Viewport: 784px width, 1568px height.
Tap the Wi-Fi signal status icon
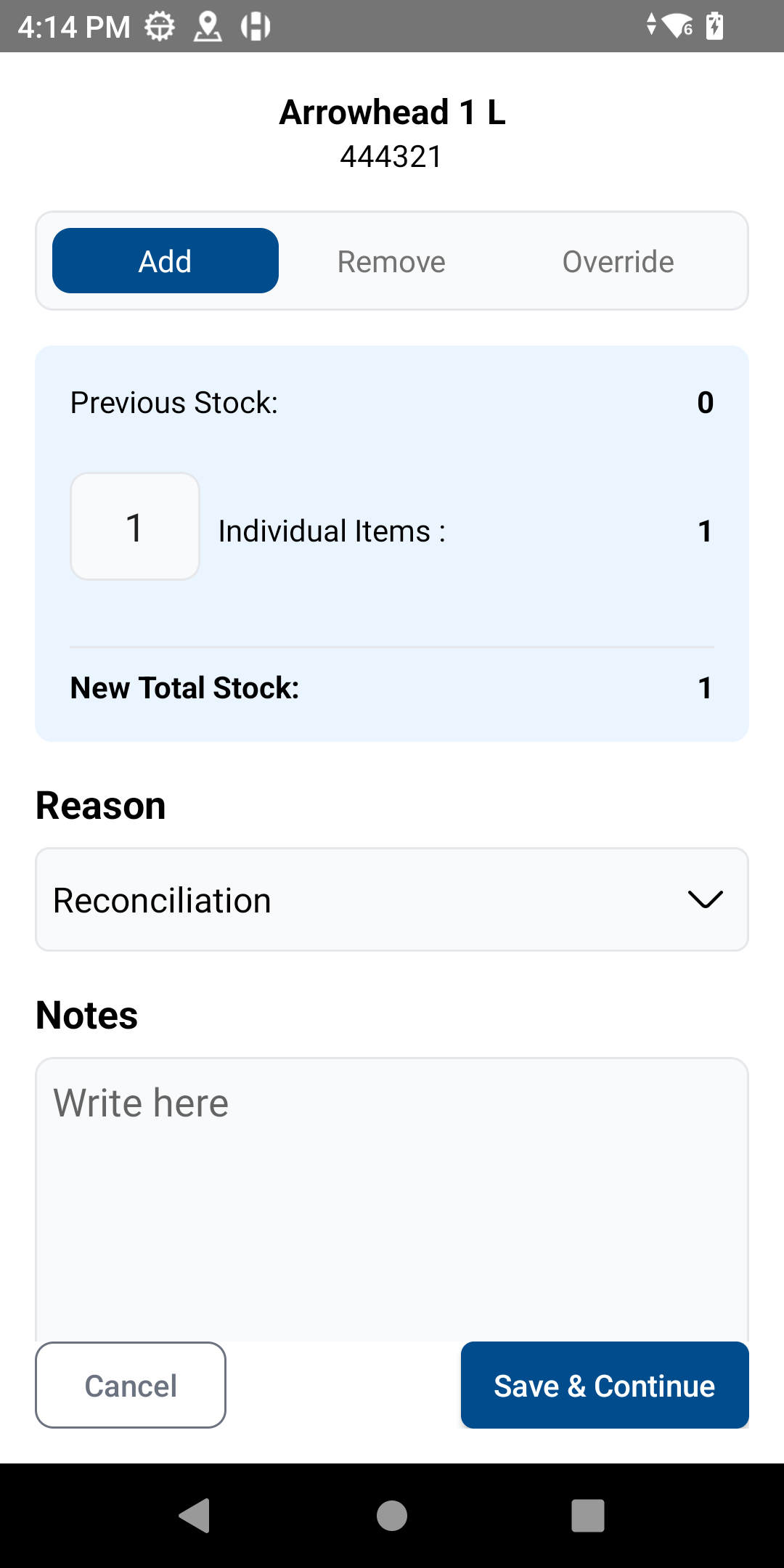677,26
